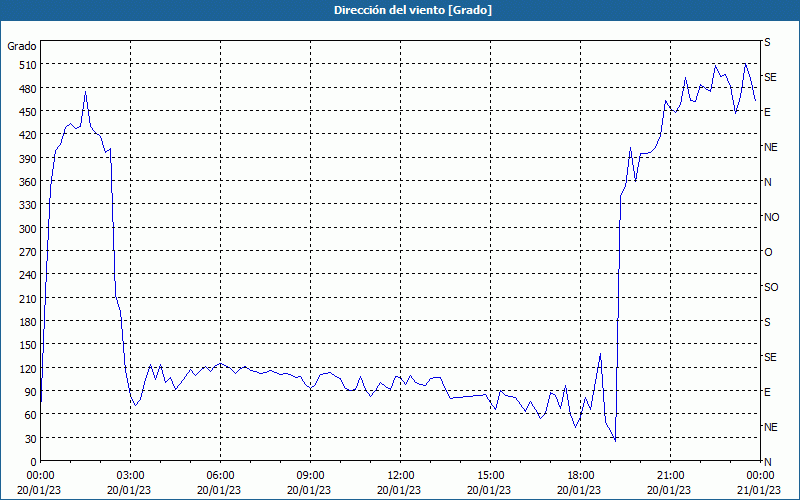This screenshot has height=500, width=800.
Task: Click the 09:00 time tick label
Action: pyautogui.click(x=310, y=476)
